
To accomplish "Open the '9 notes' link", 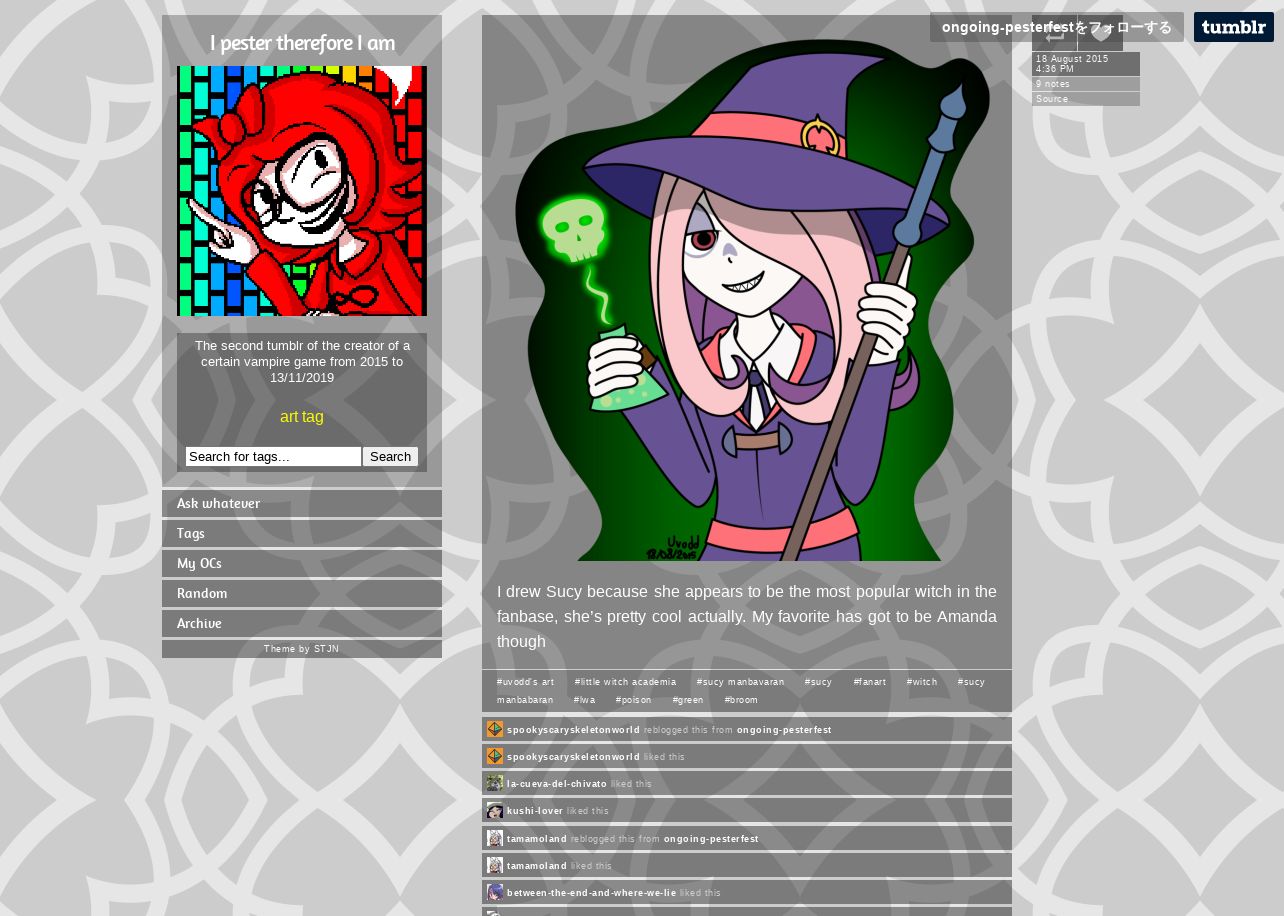I will point(1086,84).
